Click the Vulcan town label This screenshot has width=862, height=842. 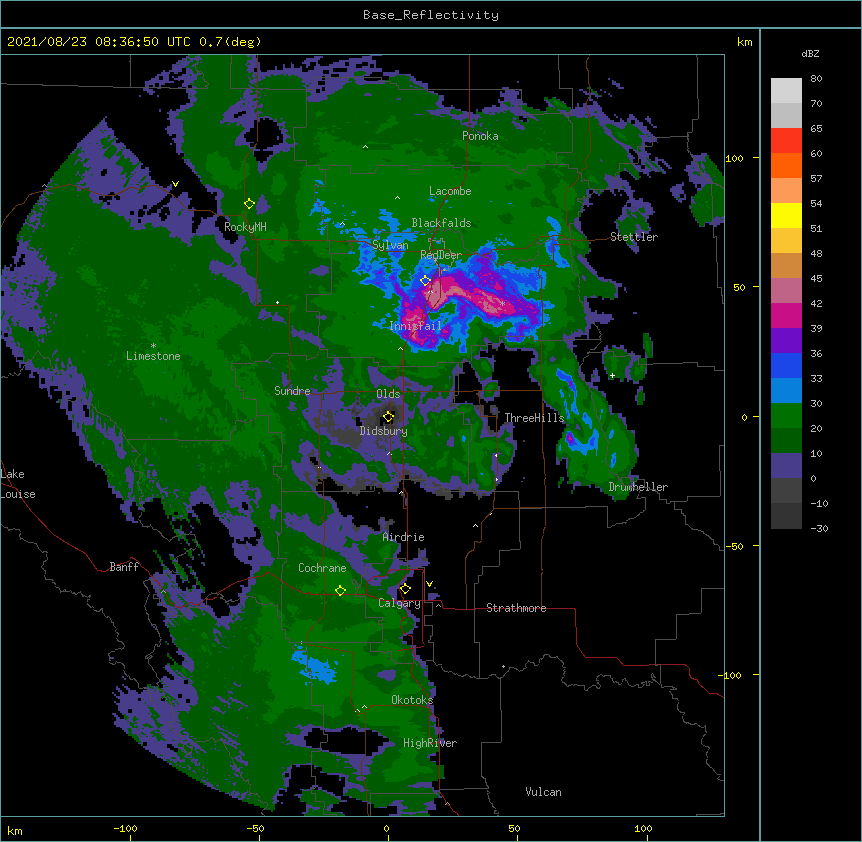[543, 792]
